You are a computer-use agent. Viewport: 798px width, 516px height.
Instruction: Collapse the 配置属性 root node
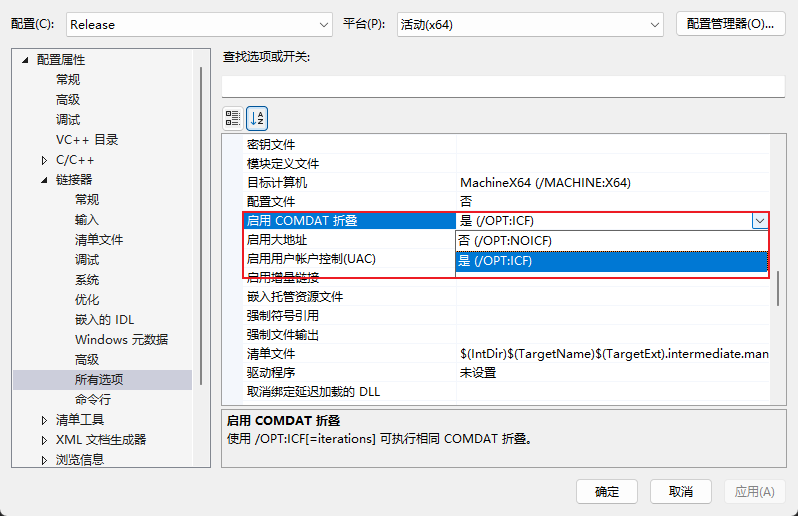(25, 60)
